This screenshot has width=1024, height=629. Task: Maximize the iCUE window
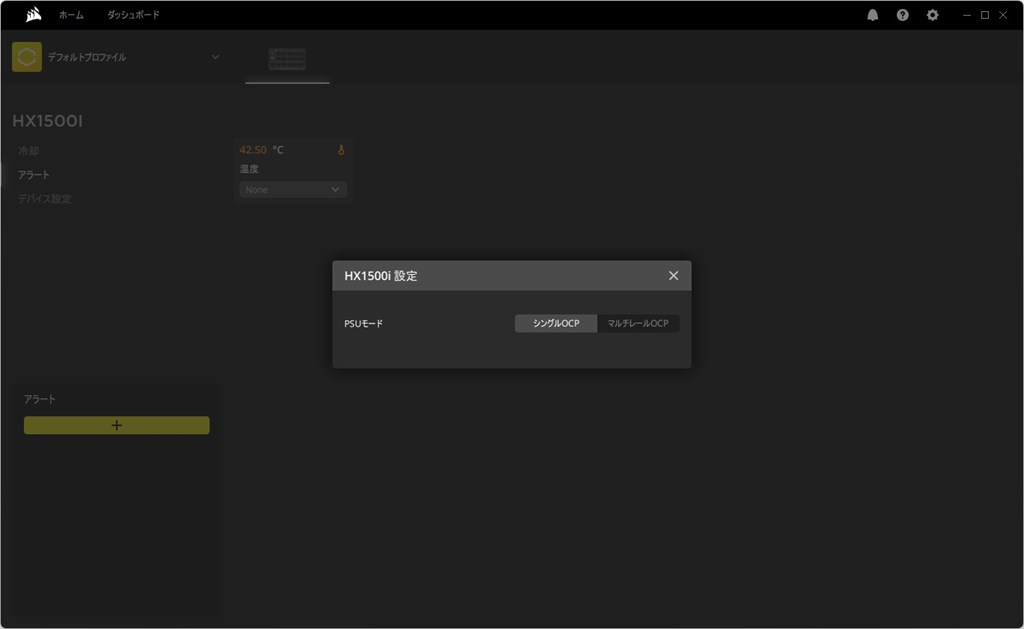pos(985,15)
